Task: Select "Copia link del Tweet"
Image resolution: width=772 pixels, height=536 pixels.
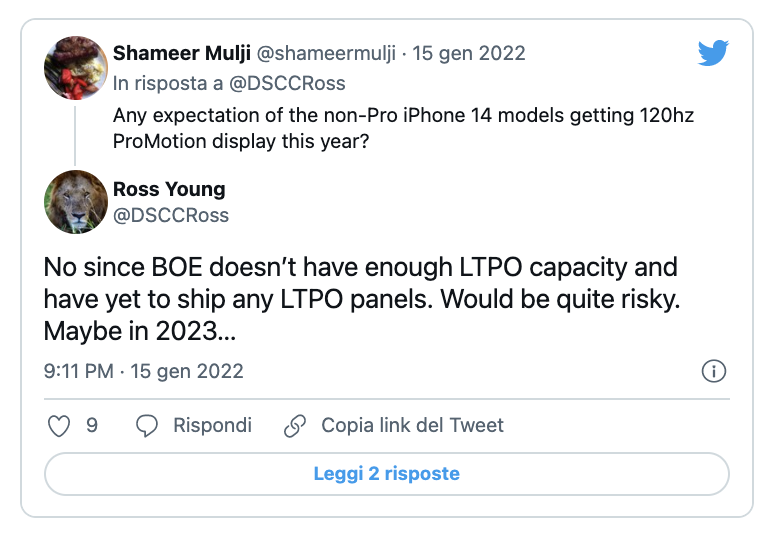Action: coord(412,426)
